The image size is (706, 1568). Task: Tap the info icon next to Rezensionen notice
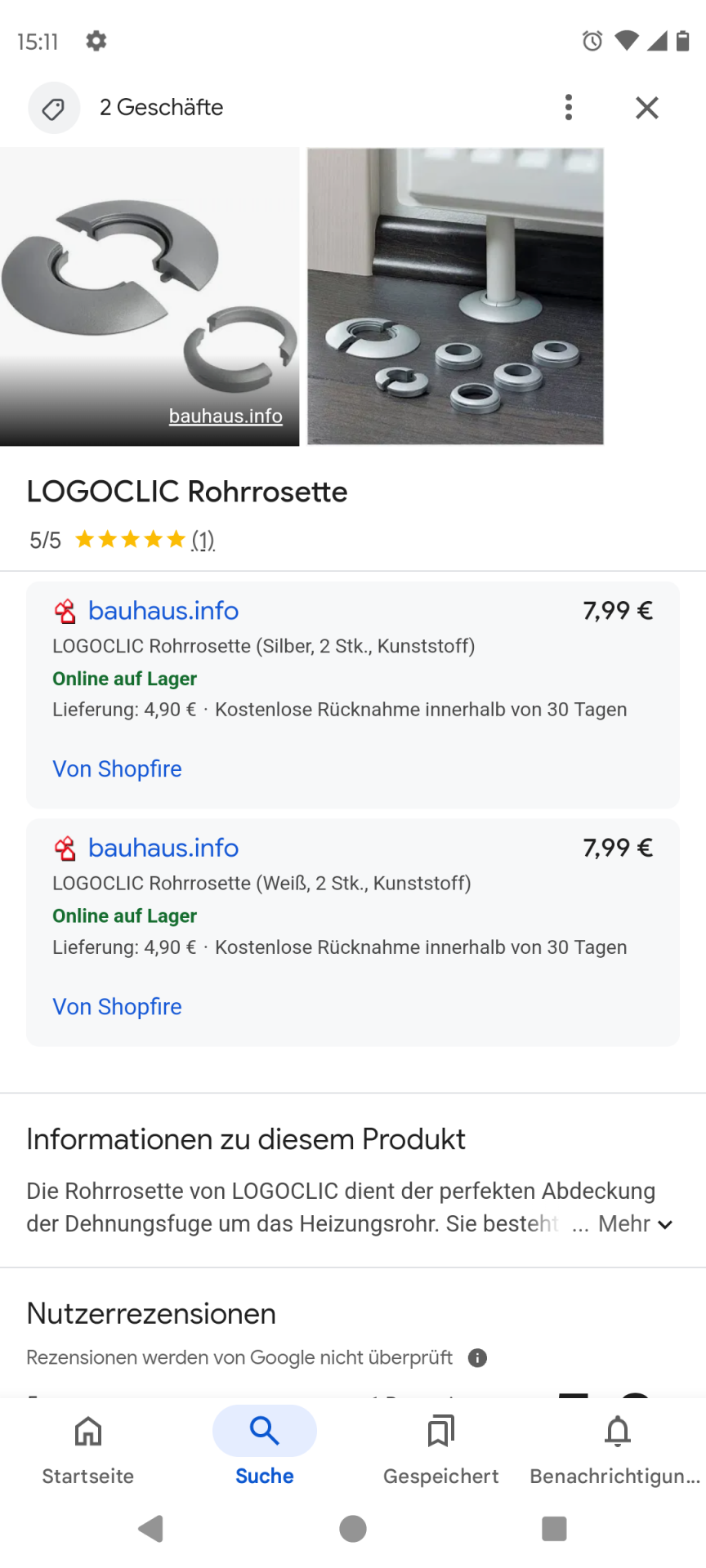click(477, 1358)
